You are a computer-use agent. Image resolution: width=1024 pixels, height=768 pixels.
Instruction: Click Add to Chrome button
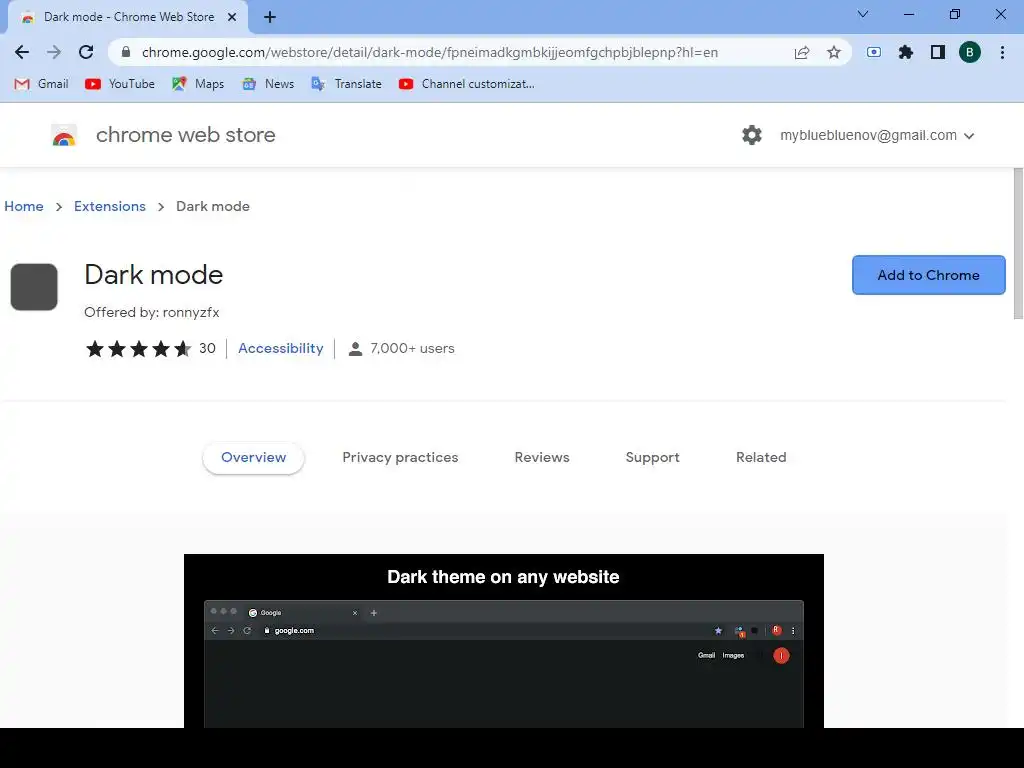928,275
